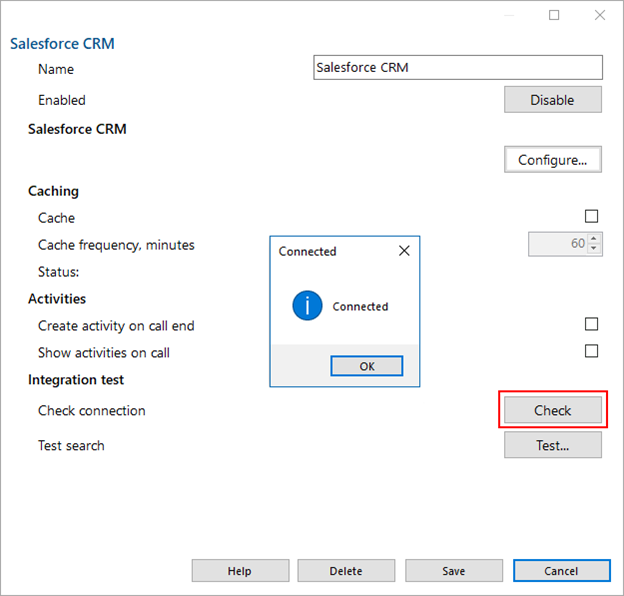Cancel the settings dialog
The width and height of the screenshot is (624, 596).
(x=562, y=571)
